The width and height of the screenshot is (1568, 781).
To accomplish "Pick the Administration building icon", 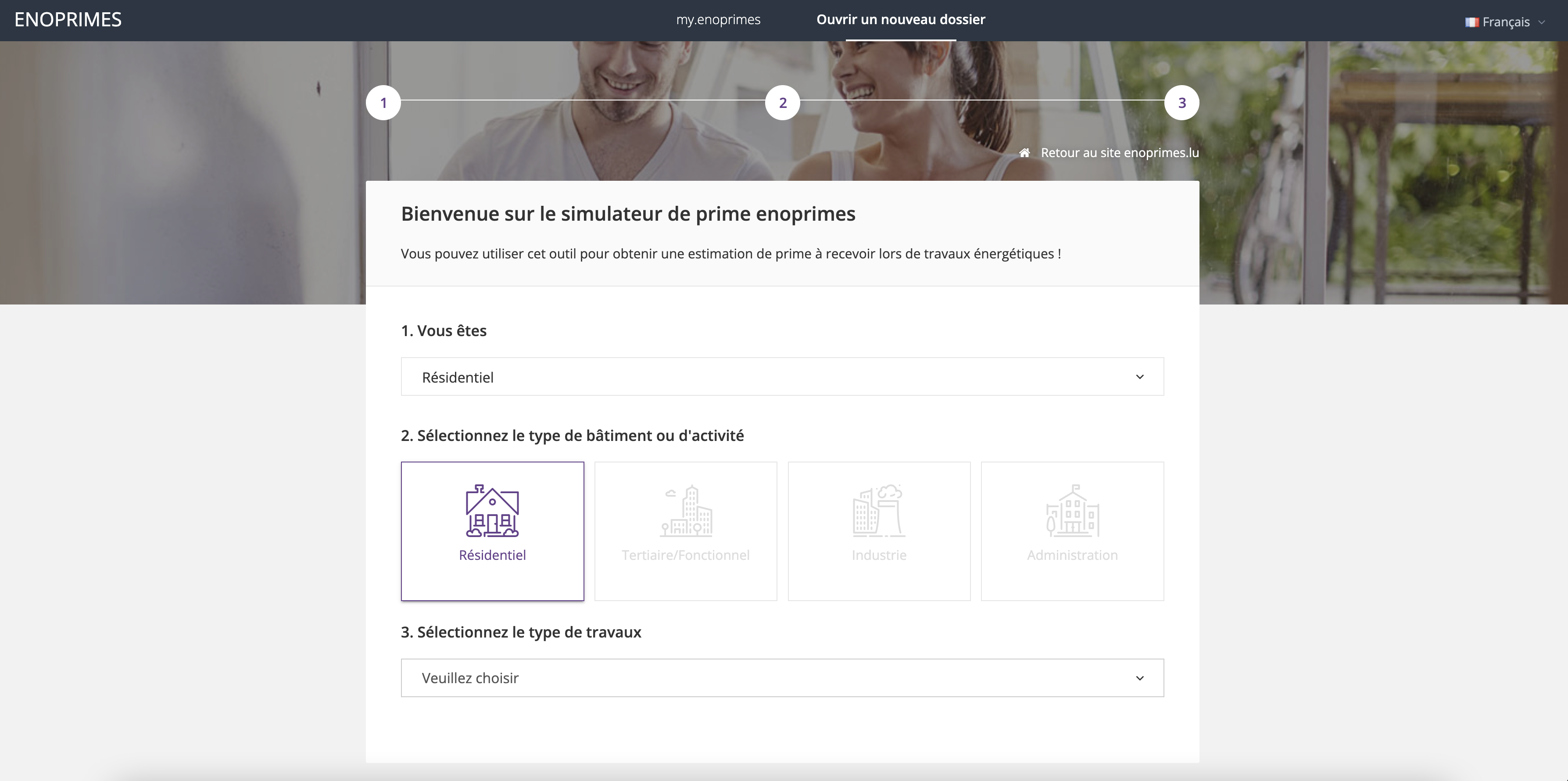I will point(1072,511).
